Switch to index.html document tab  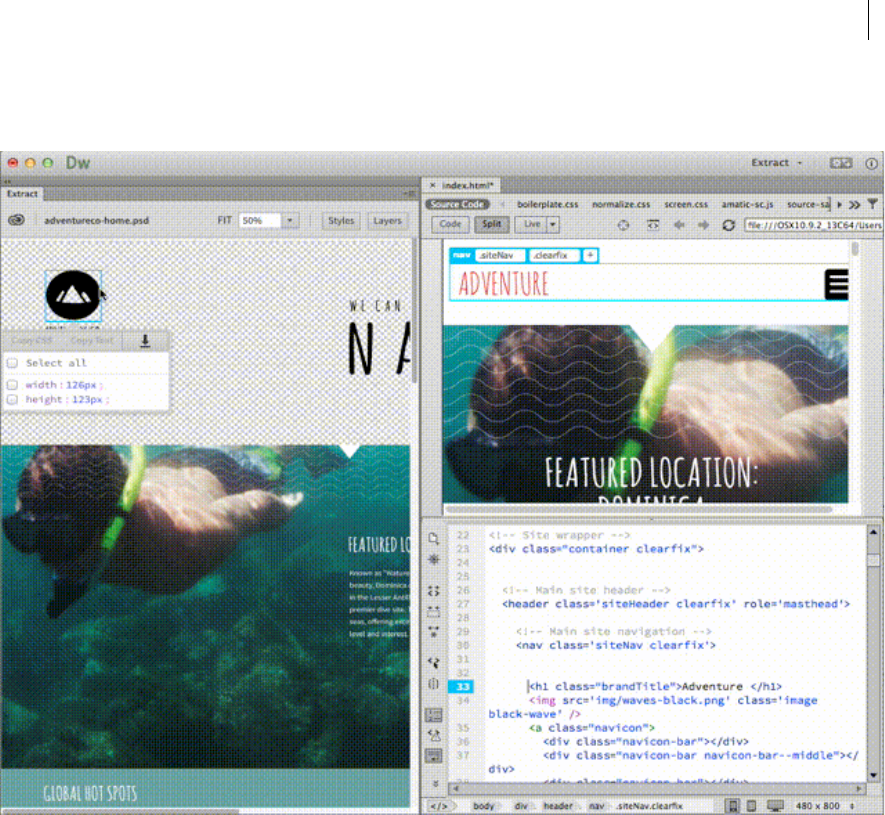pyautogui.click(x=468, y=185)
